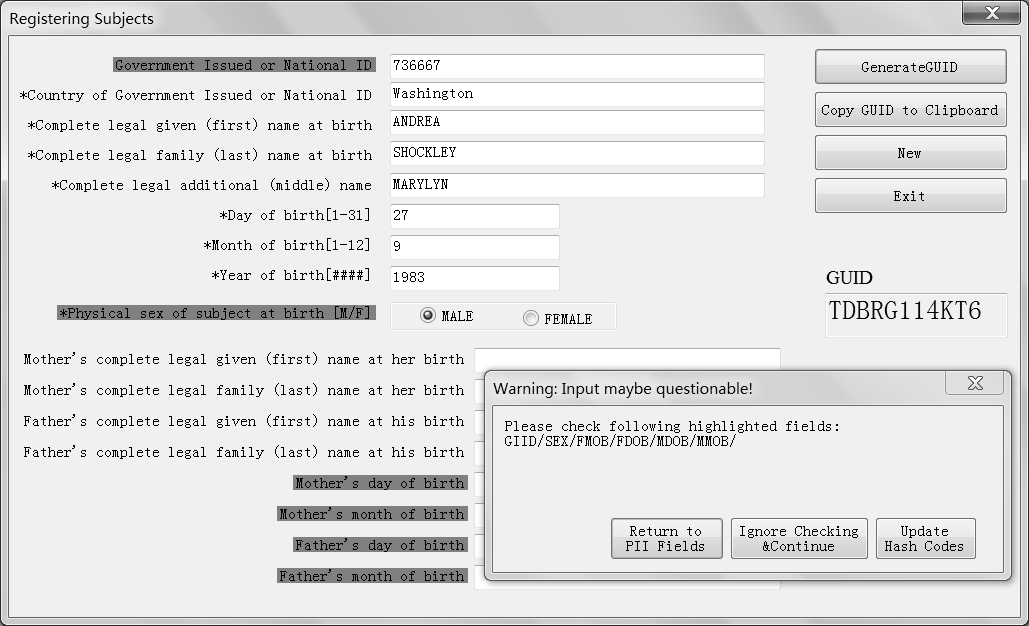Click the GUID output box TDBRG114KT6
This screenshot has width=1029, height=626.
(915, 313)
